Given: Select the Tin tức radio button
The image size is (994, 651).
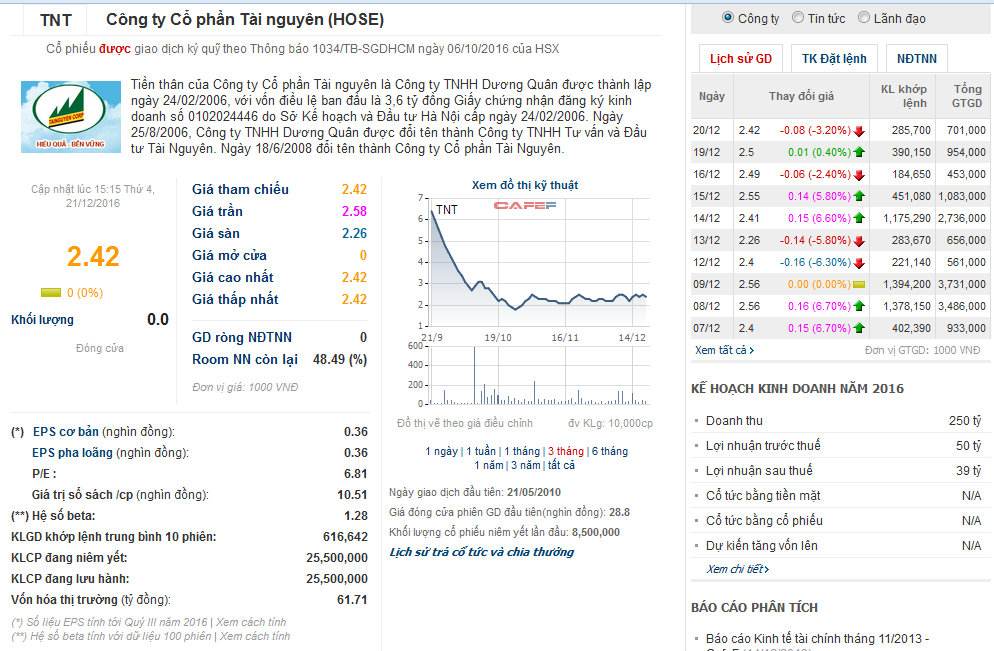Looking at the screenshot, I should [x=798, y=18].
